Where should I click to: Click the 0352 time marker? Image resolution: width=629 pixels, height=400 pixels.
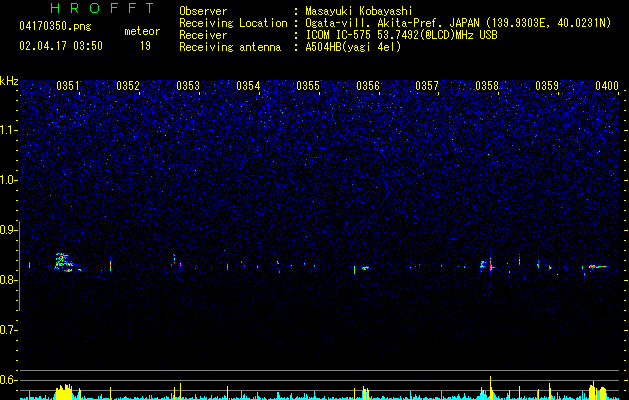click(x=128, y=86)
